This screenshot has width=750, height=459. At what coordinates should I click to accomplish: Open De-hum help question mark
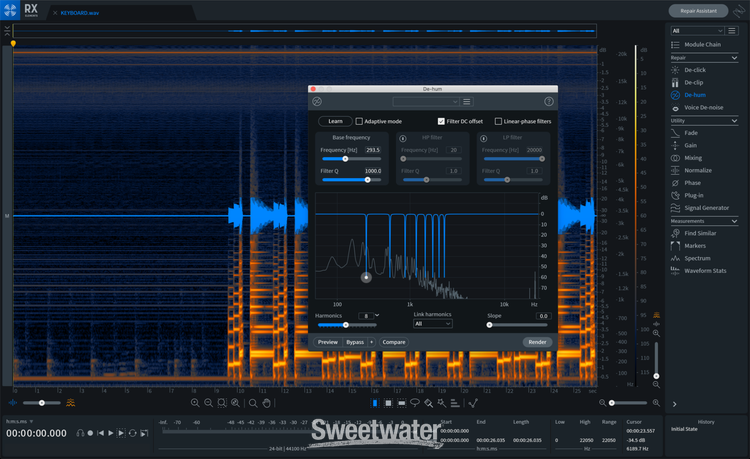click(x=549, y=101)
